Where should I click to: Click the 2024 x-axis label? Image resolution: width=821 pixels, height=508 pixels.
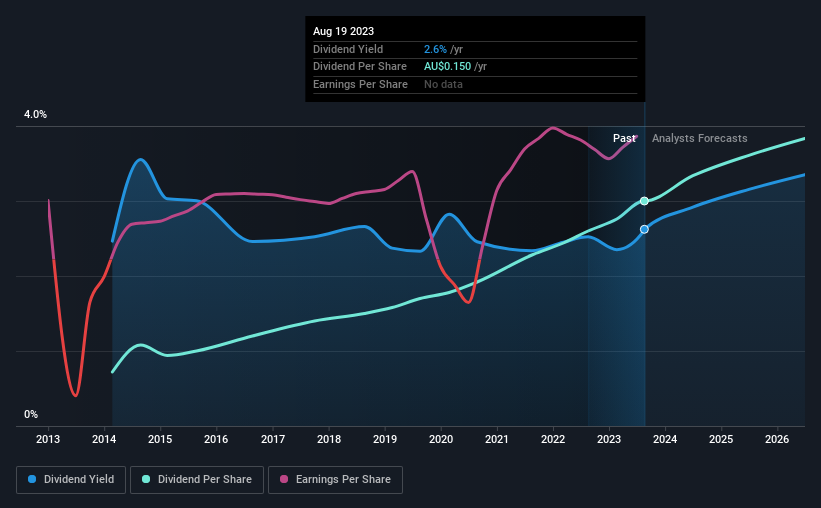[x=665, y=439]
